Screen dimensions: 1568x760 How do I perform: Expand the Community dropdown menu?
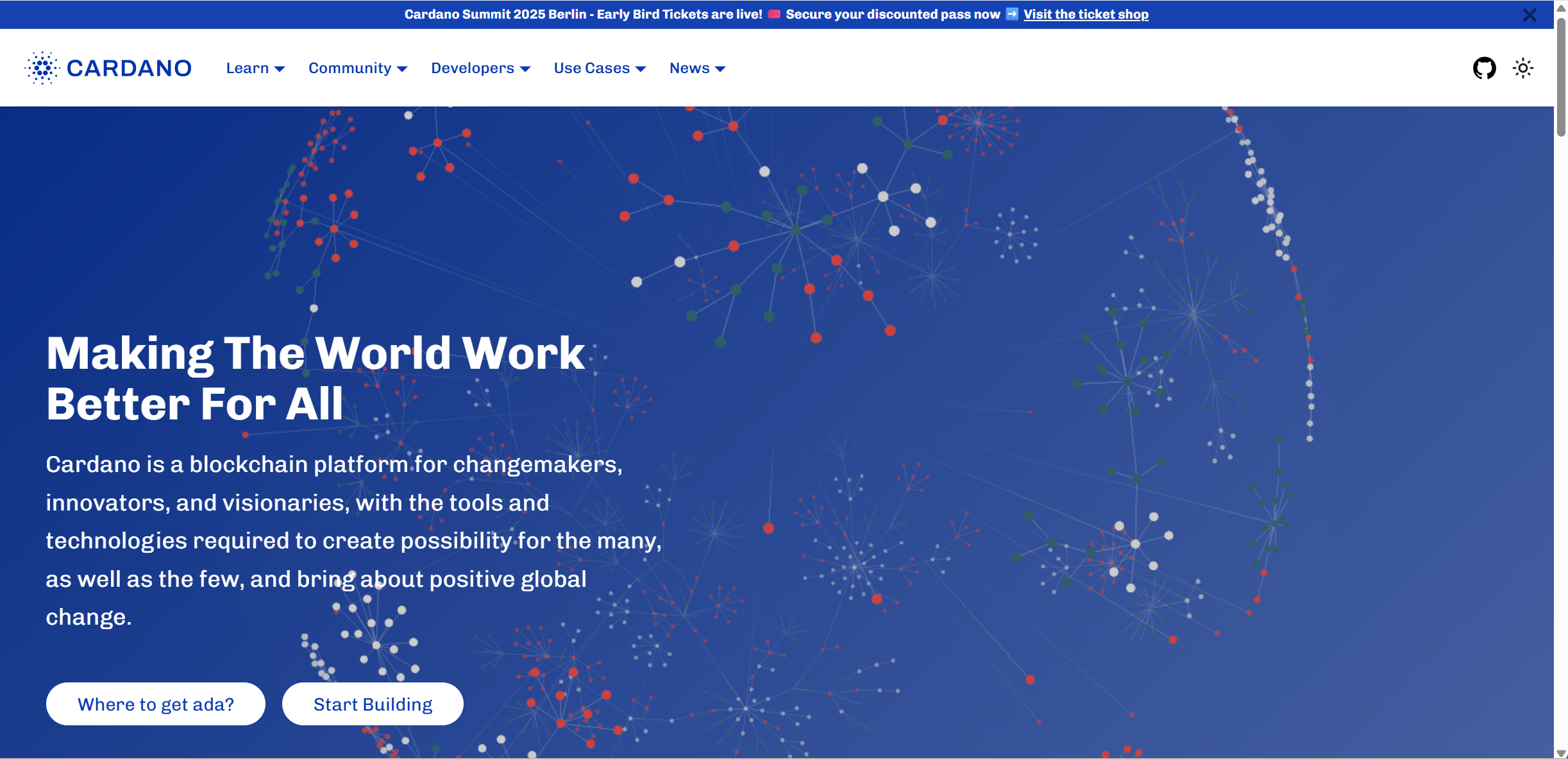(x=358, y=68)
